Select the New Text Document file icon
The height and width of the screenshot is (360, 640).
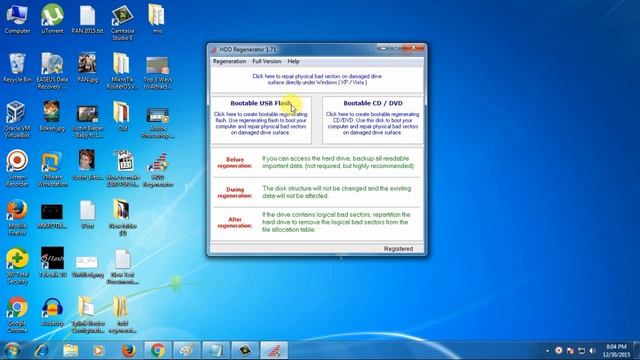click(x=122, y=266)
